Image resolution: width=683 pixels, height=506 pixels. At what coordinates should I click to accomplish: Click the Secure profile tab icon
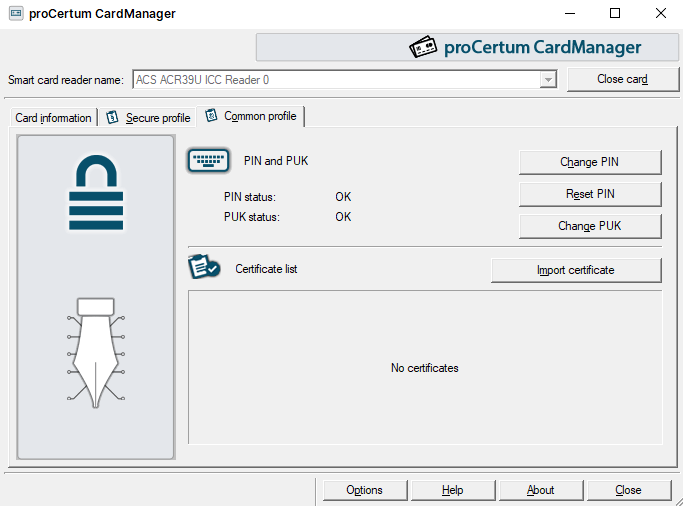112,117
